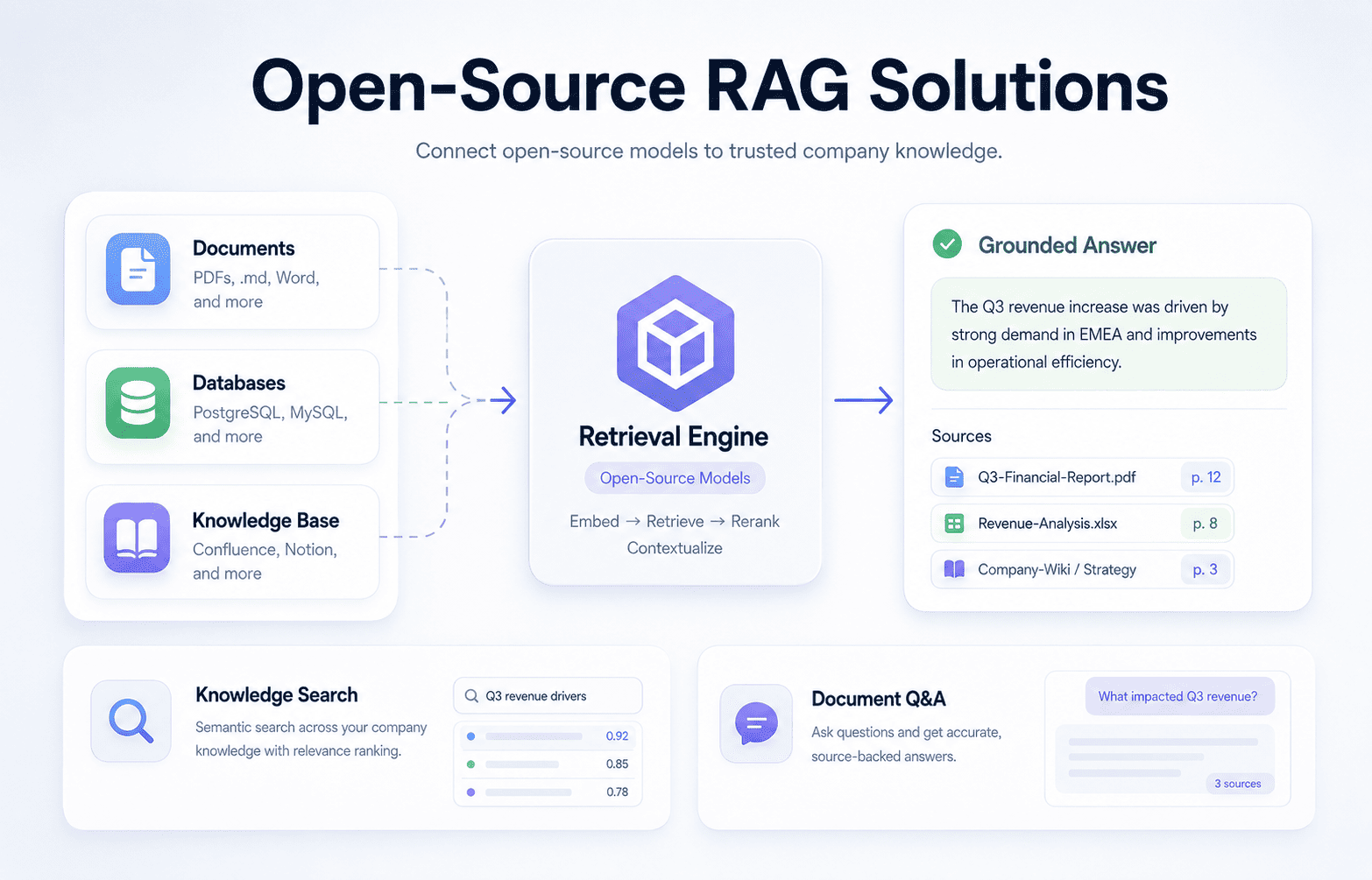This screenshot has width=1372, height=880.
Task: Click the Retrieval Engine heading
Action: (x=673, y=436)
